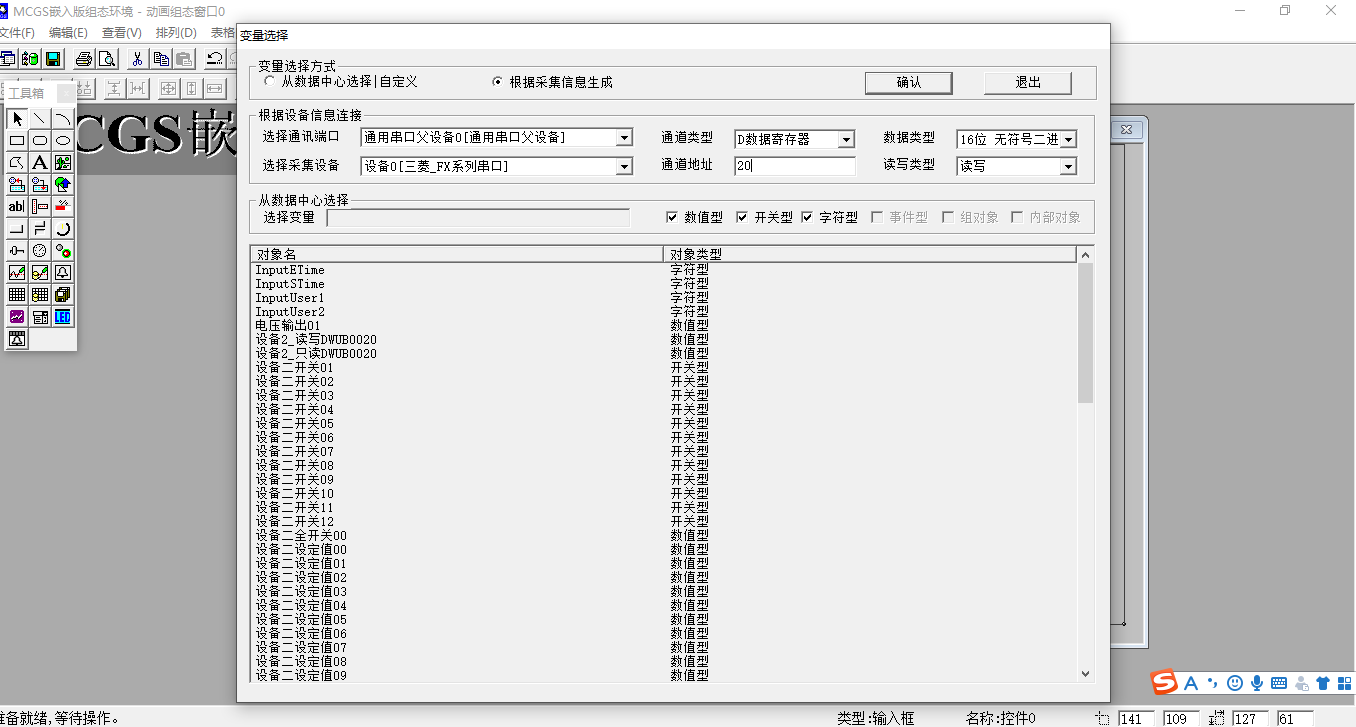Screen dimensions: 1356x727
Task: Open the 编辑(E) menu
Action: click(x=68, y=33)
